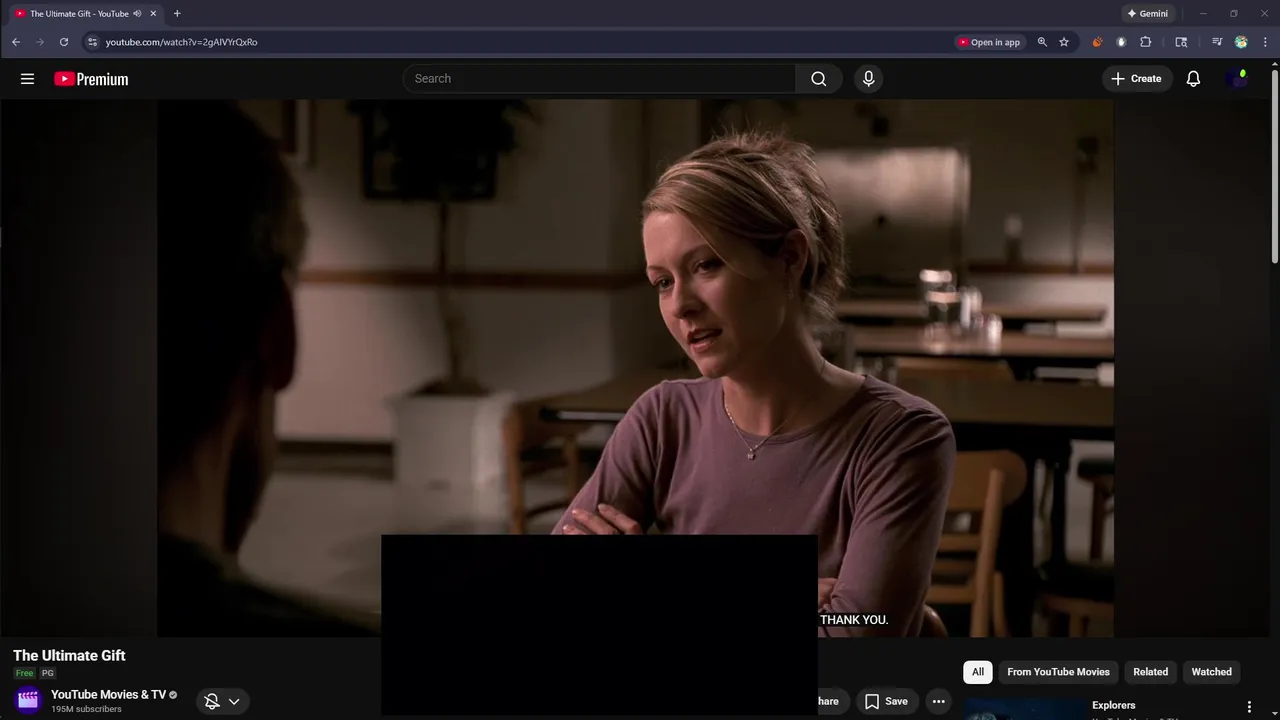Select the Watched chip
The image size is (1280, 720).
[1211, 672]
